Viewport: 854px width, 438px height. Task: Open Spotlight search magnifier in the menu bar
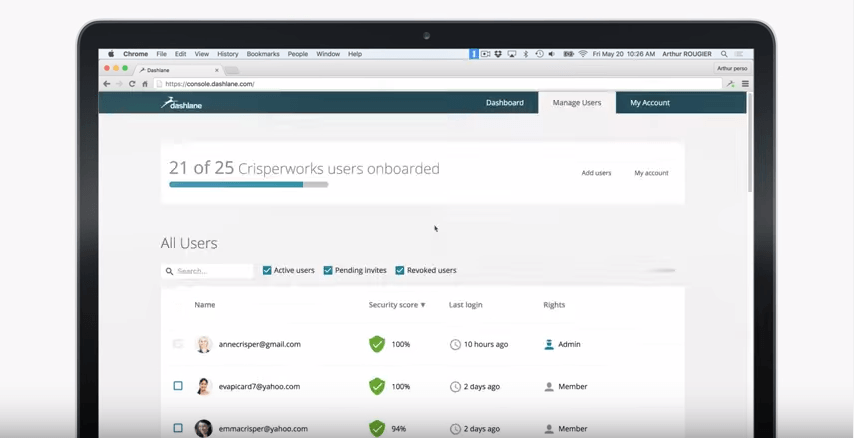[724, 54]
